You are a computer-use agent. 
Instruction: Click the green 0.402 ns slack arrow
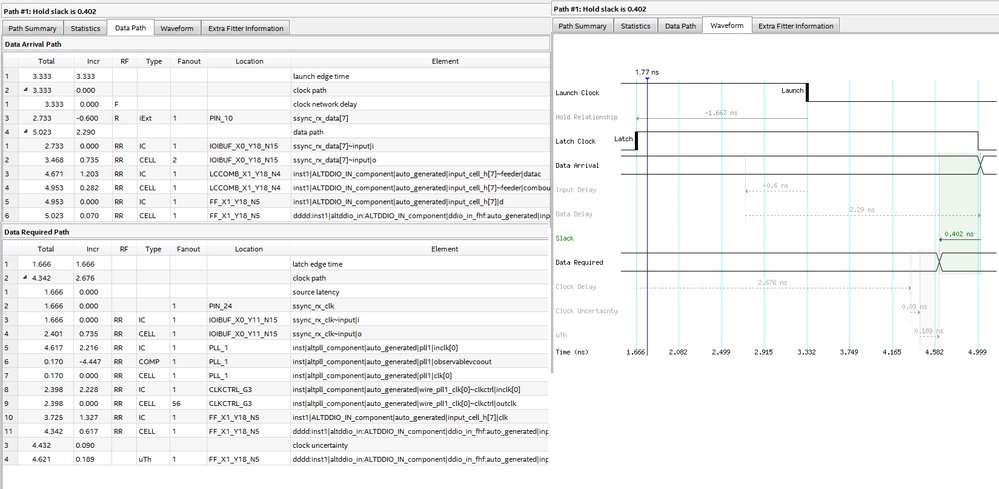coord(962,239)
